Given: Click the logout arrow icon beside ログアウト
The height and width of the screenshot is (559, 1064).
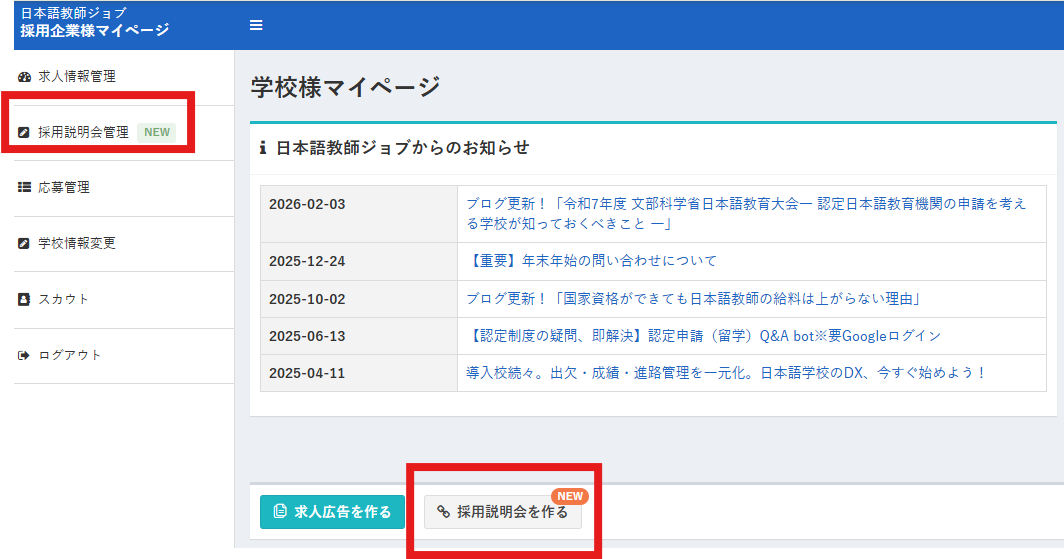Looking at the screenshot, I should [x=25, y=355].
